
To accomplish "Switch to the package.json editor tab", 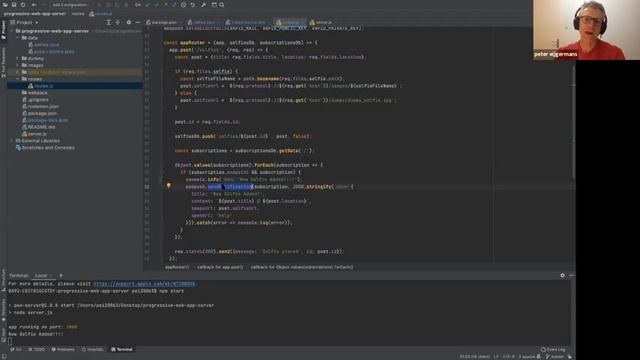I will coord(162,22).
